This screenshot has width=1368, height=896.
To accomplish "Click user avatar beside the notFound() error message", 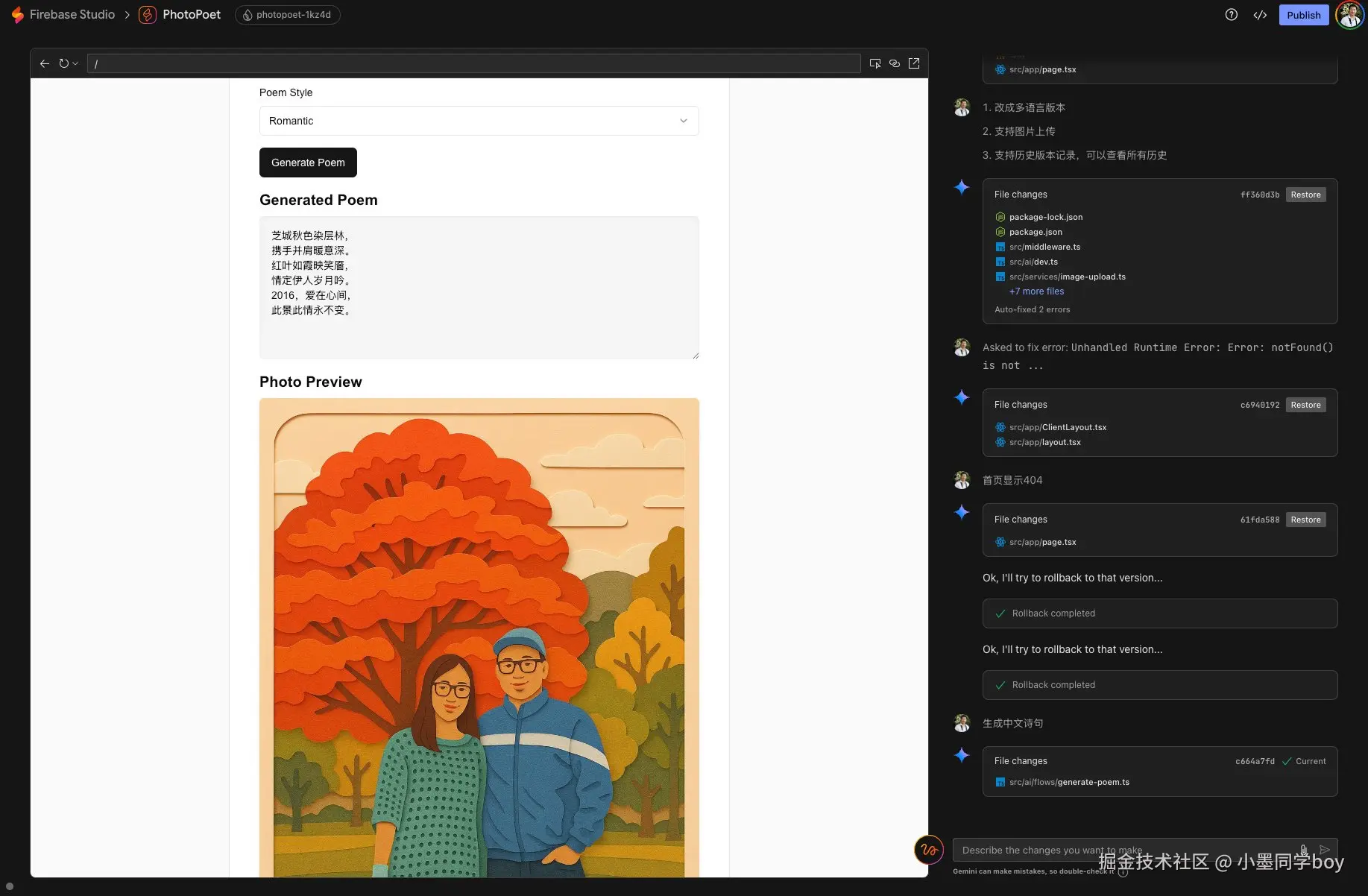I will click(x=962, y=347).
